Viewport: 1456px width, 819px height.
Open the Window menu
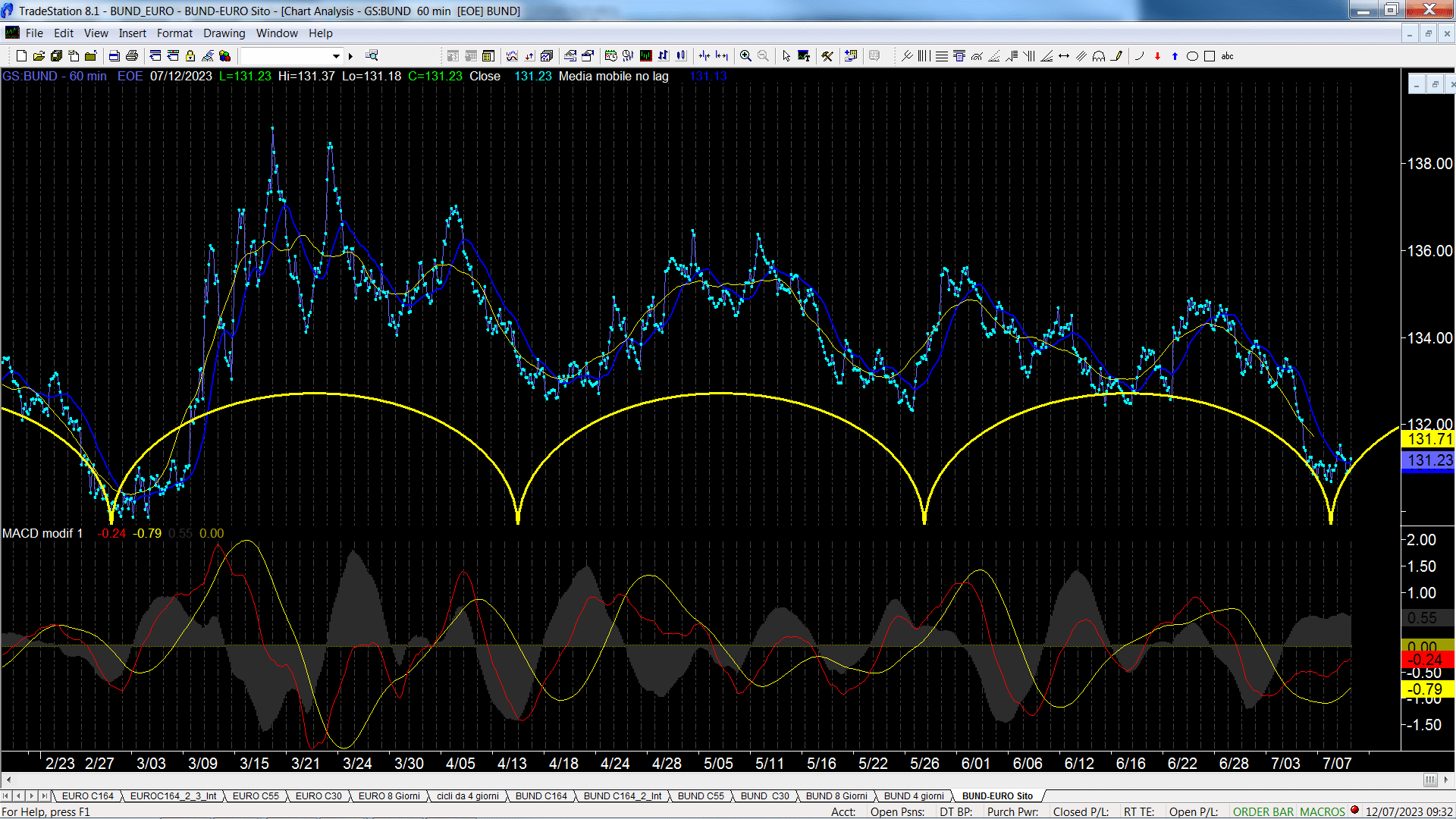coord(277,33)
